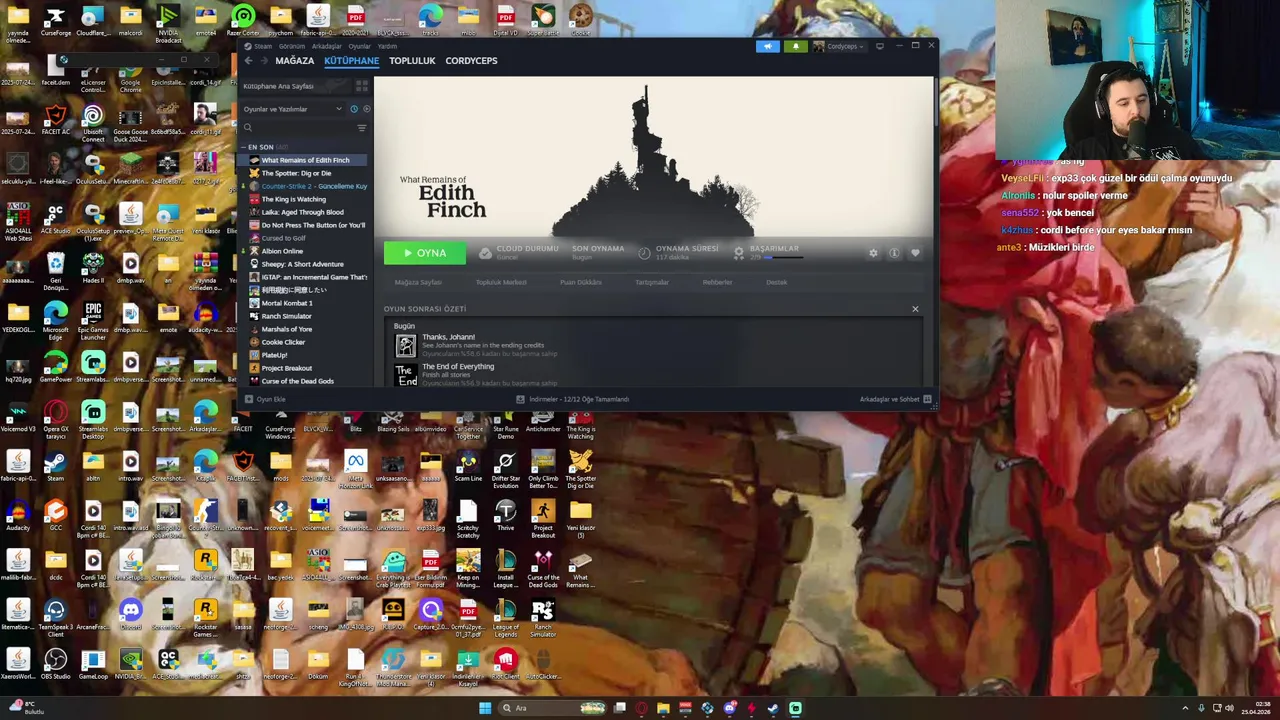Open the Destek link

[777, 282]
